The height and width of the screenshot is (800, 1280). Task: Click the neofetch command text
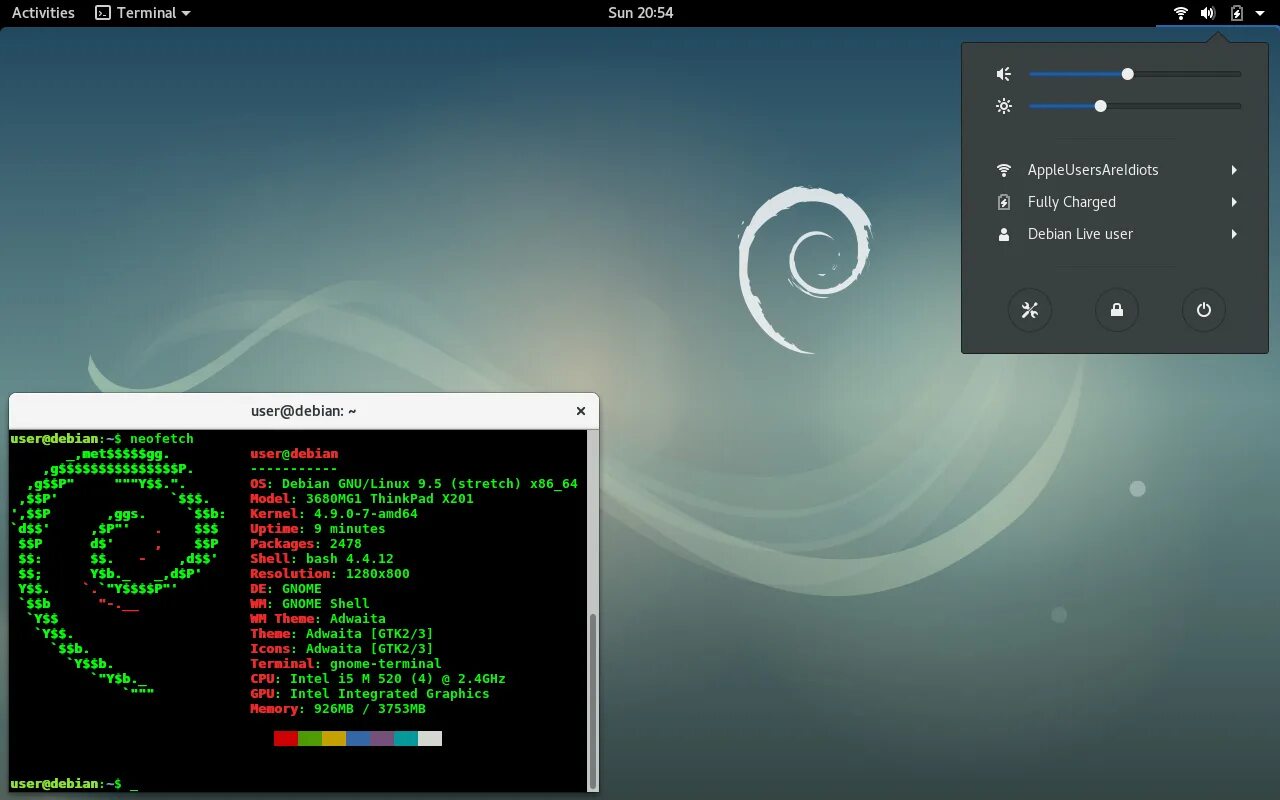click(162, 439)
